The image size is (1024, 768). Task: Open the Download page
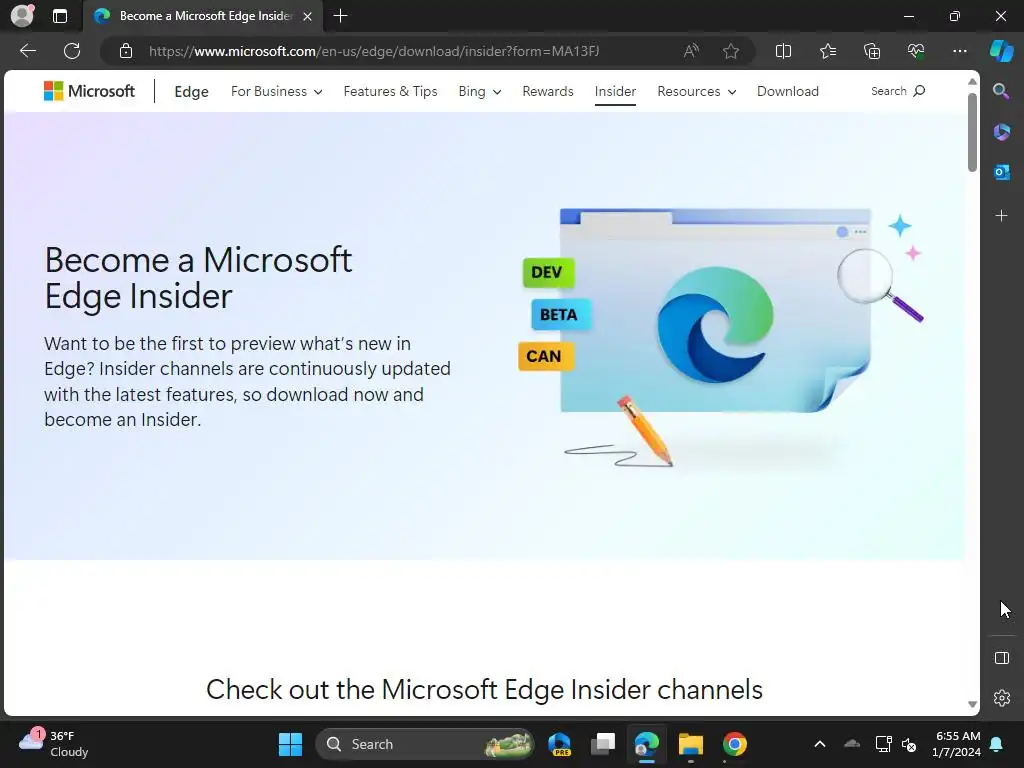[788, 91]
